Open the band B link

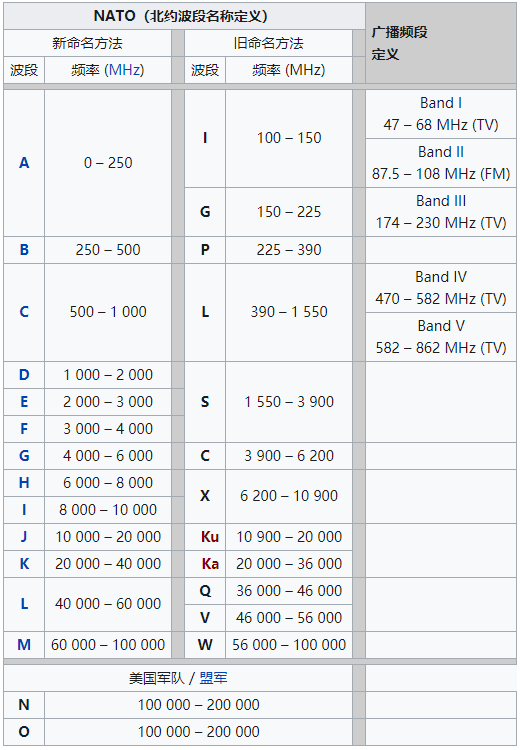pyautogui.click(x=24, y=250)
